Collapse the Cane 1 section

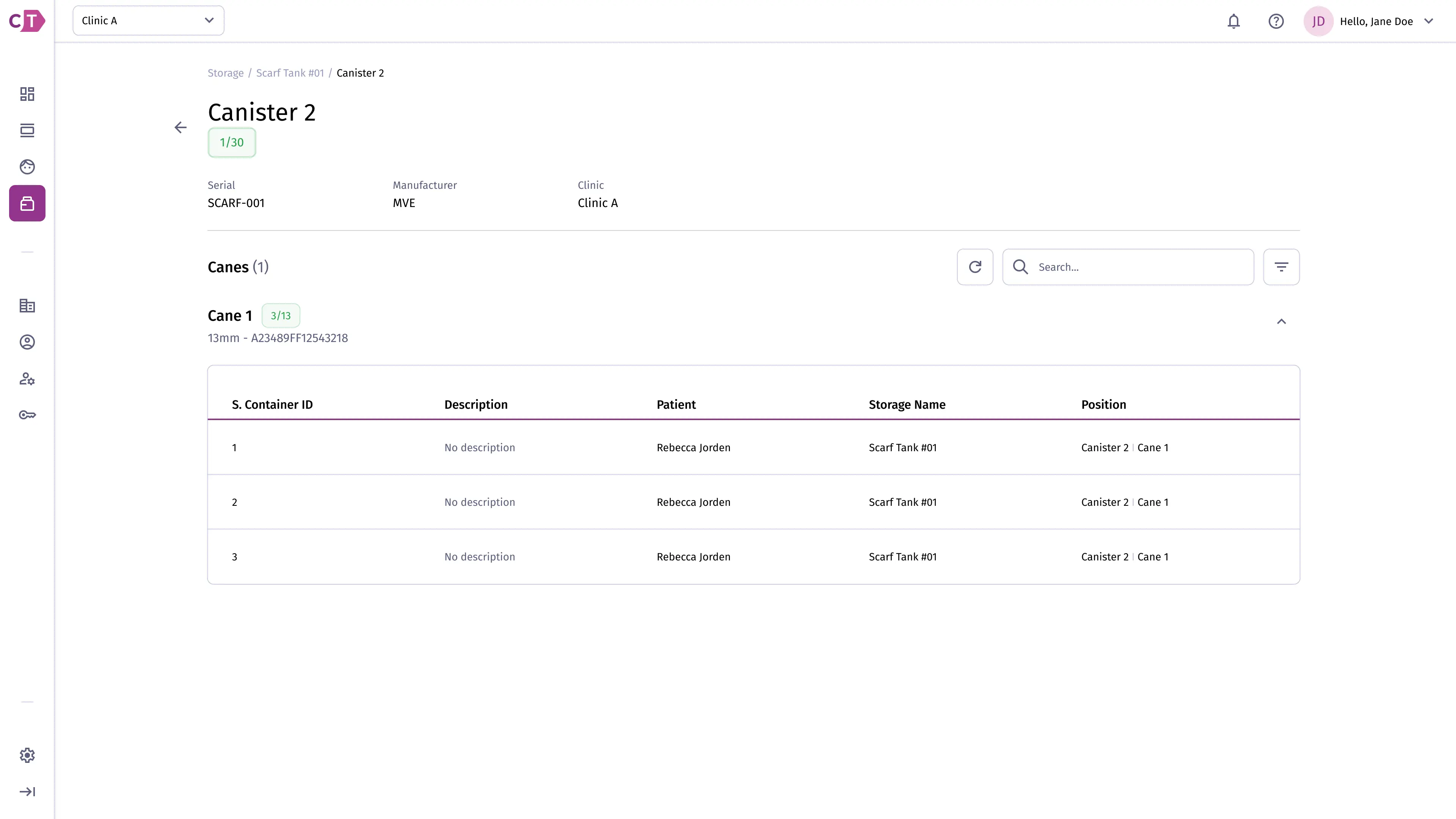pyautogui.click(x=1281, y=322)
